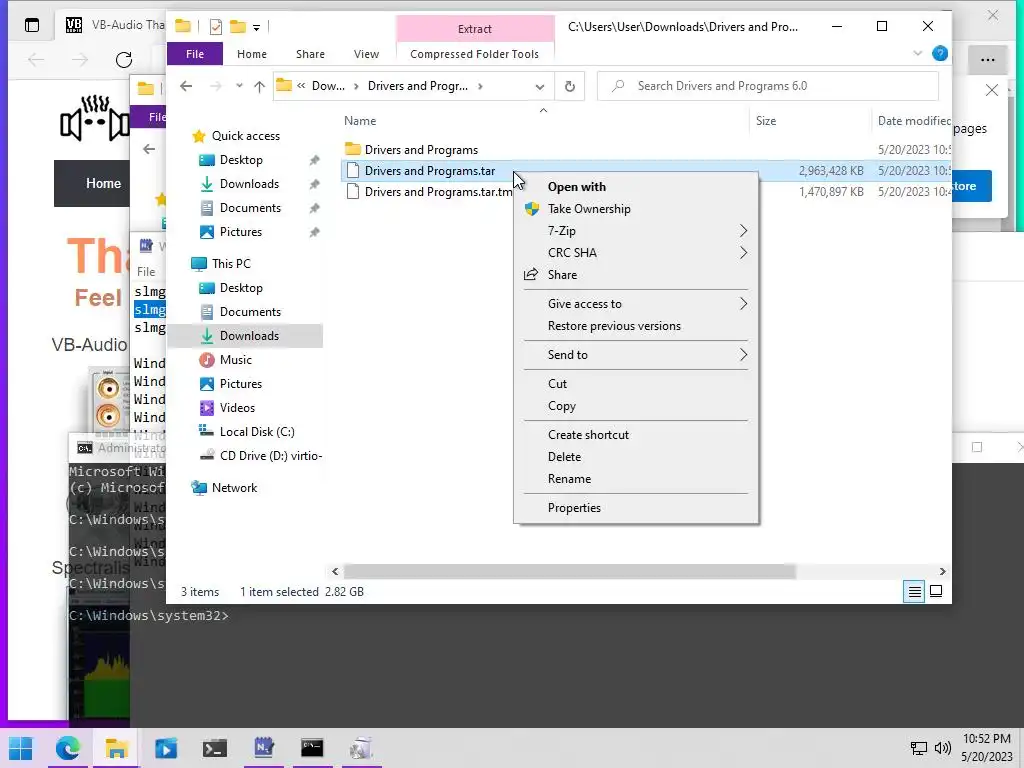
Task: Select Network in navigation pane
Action: pyautogui.click(x=234, y=488)
